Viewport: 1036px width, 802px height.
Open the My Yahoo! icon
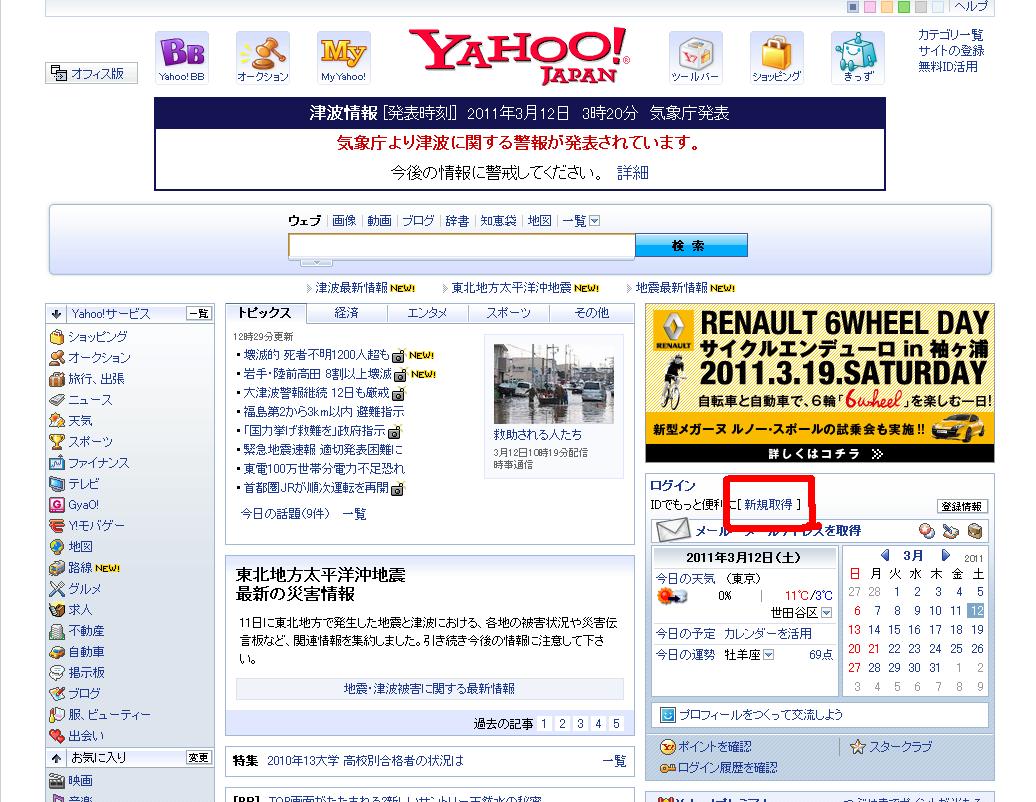pyautogui.click(x=344, y=57)
